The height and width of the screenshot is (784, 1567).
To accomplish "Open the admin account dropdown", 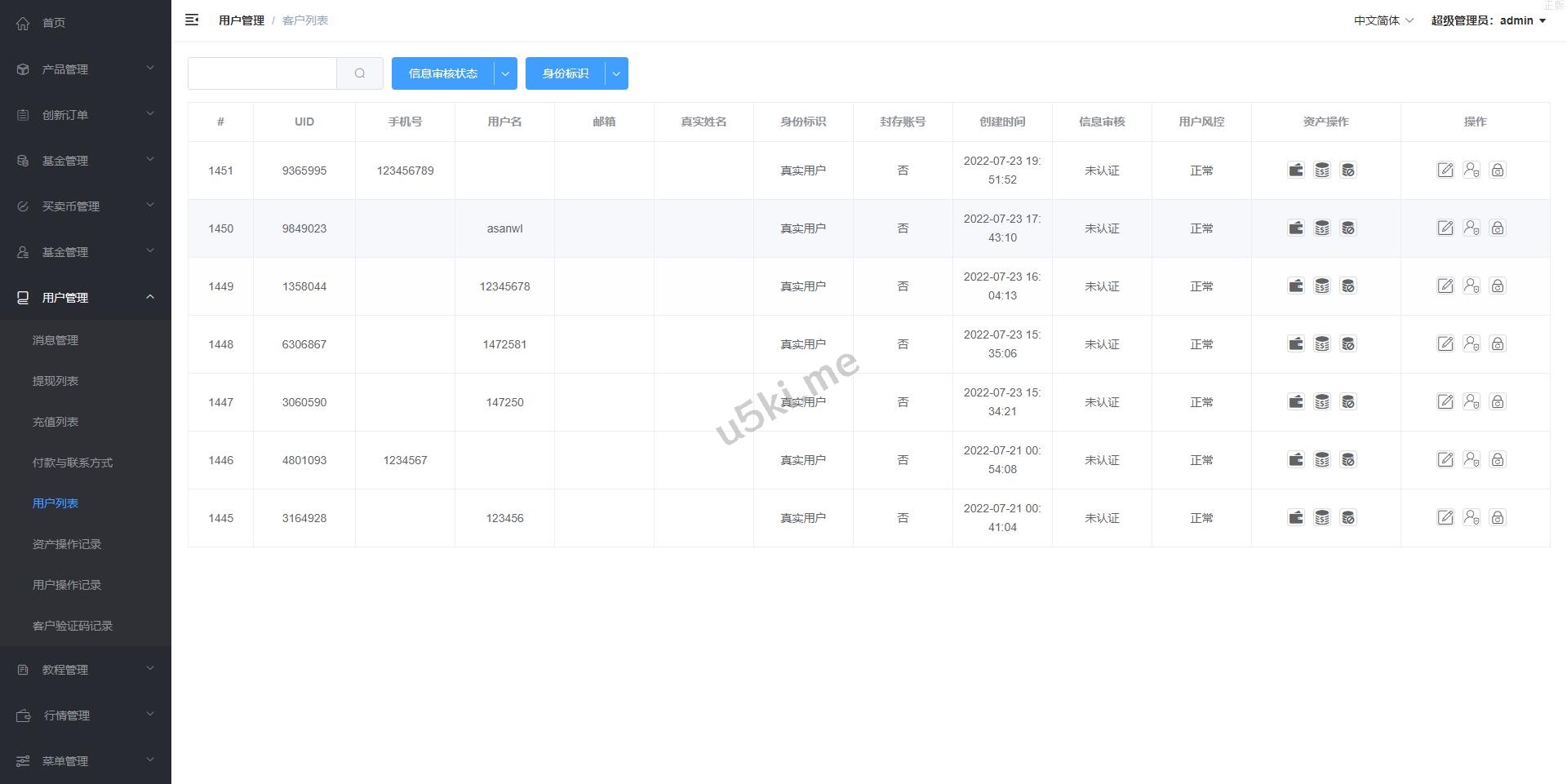I will 1488,20.
